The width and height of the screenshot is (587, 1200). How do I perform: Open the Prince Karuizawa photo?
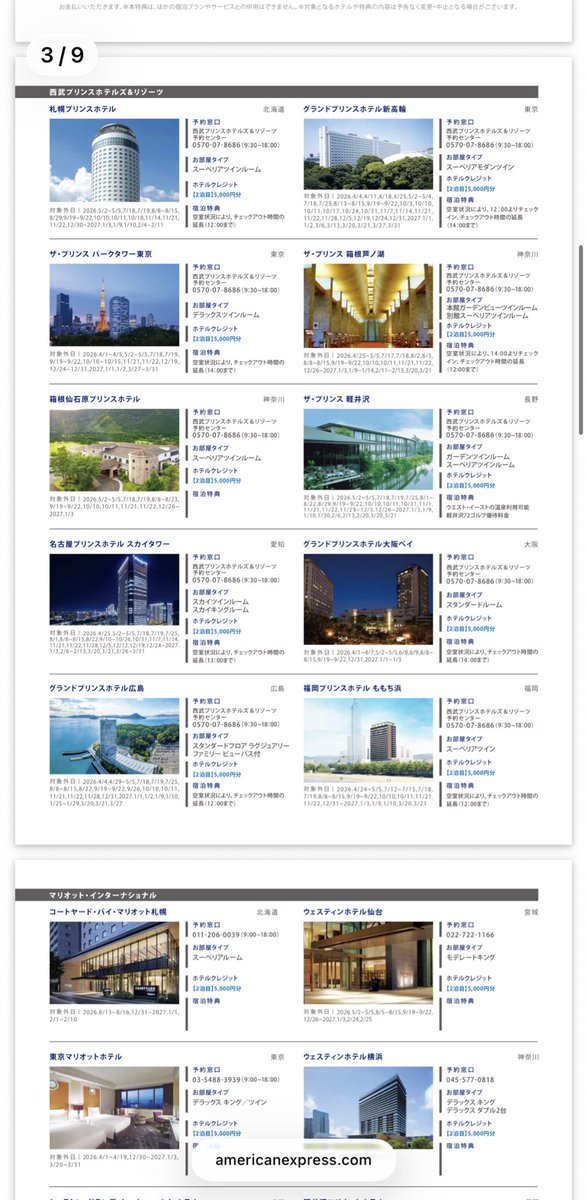click(x=368, y=450)
